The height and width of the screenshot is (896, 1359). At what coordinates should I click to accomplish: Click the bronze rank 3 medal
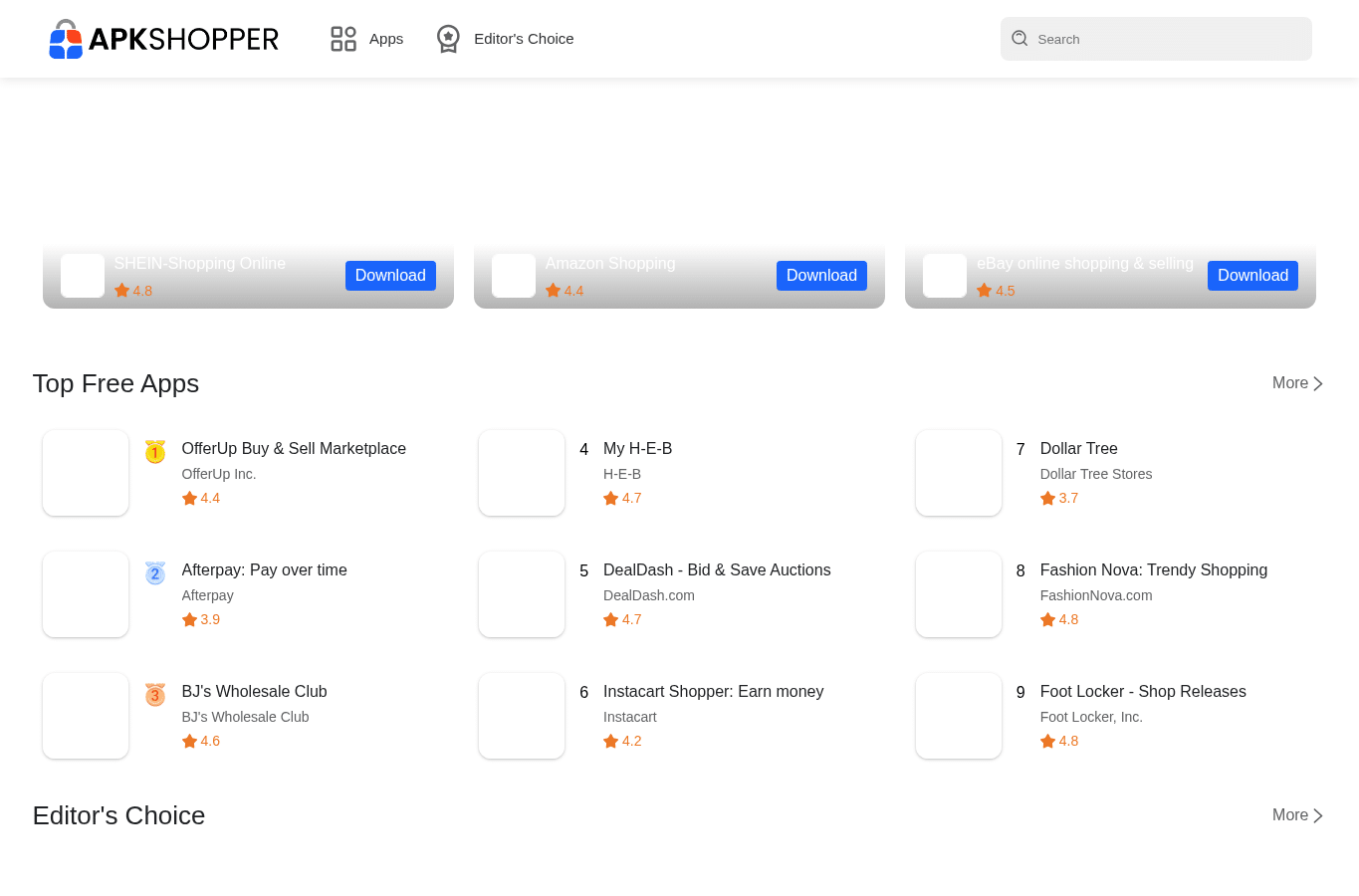(x=155, y=695)
